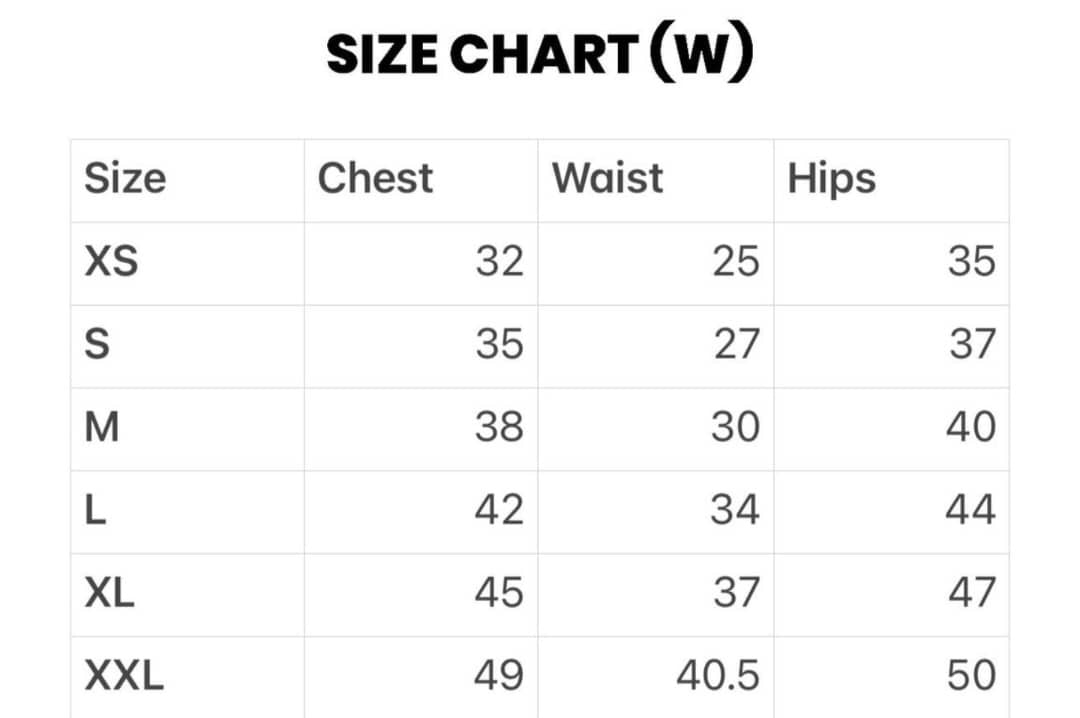
Task: Select the M size row label
Action: pyautogui.click(x=102, y=428)
